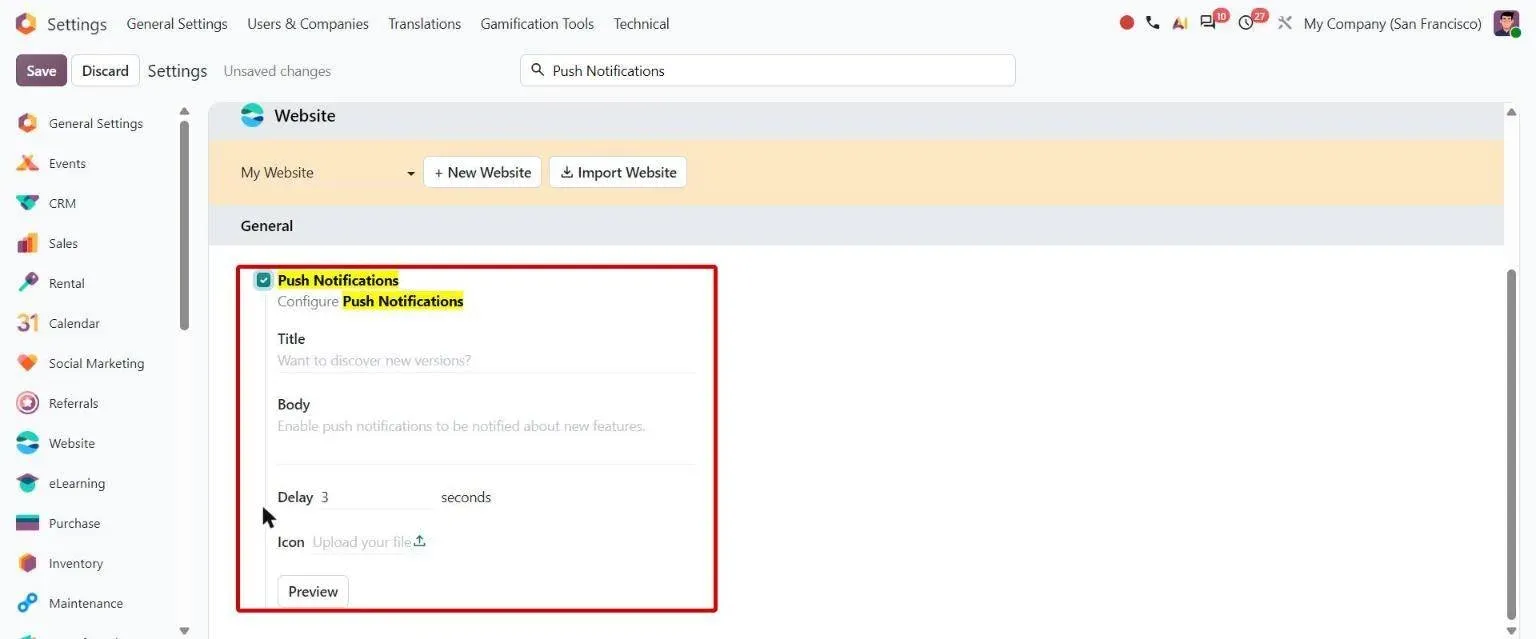Viewport: 1536px width, 639px height.
Task: Click the Push Notifications search field
Action: (x=767, y=70)
